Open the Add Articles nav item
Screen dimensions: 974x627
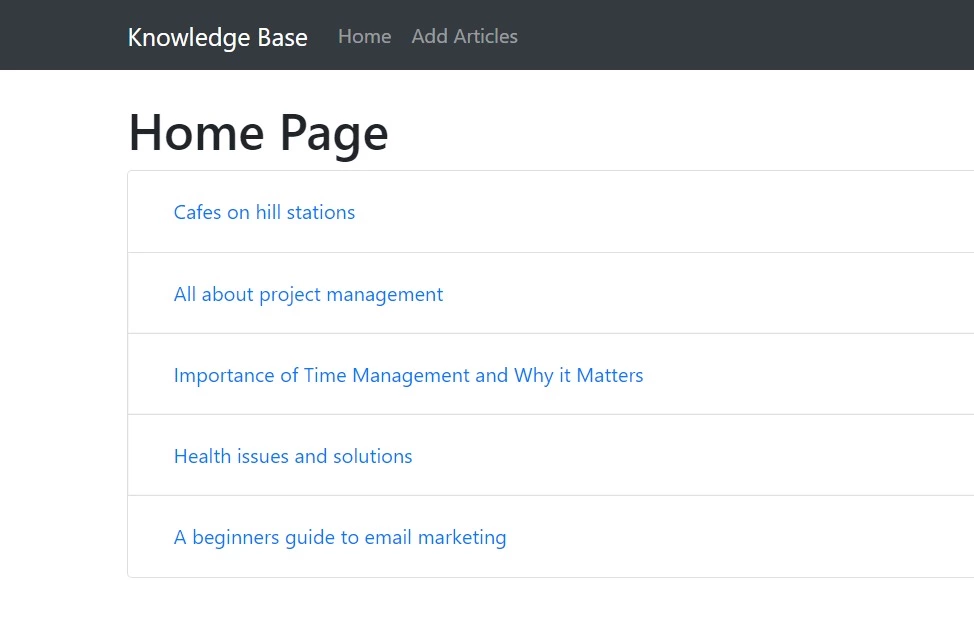[464, 36]
